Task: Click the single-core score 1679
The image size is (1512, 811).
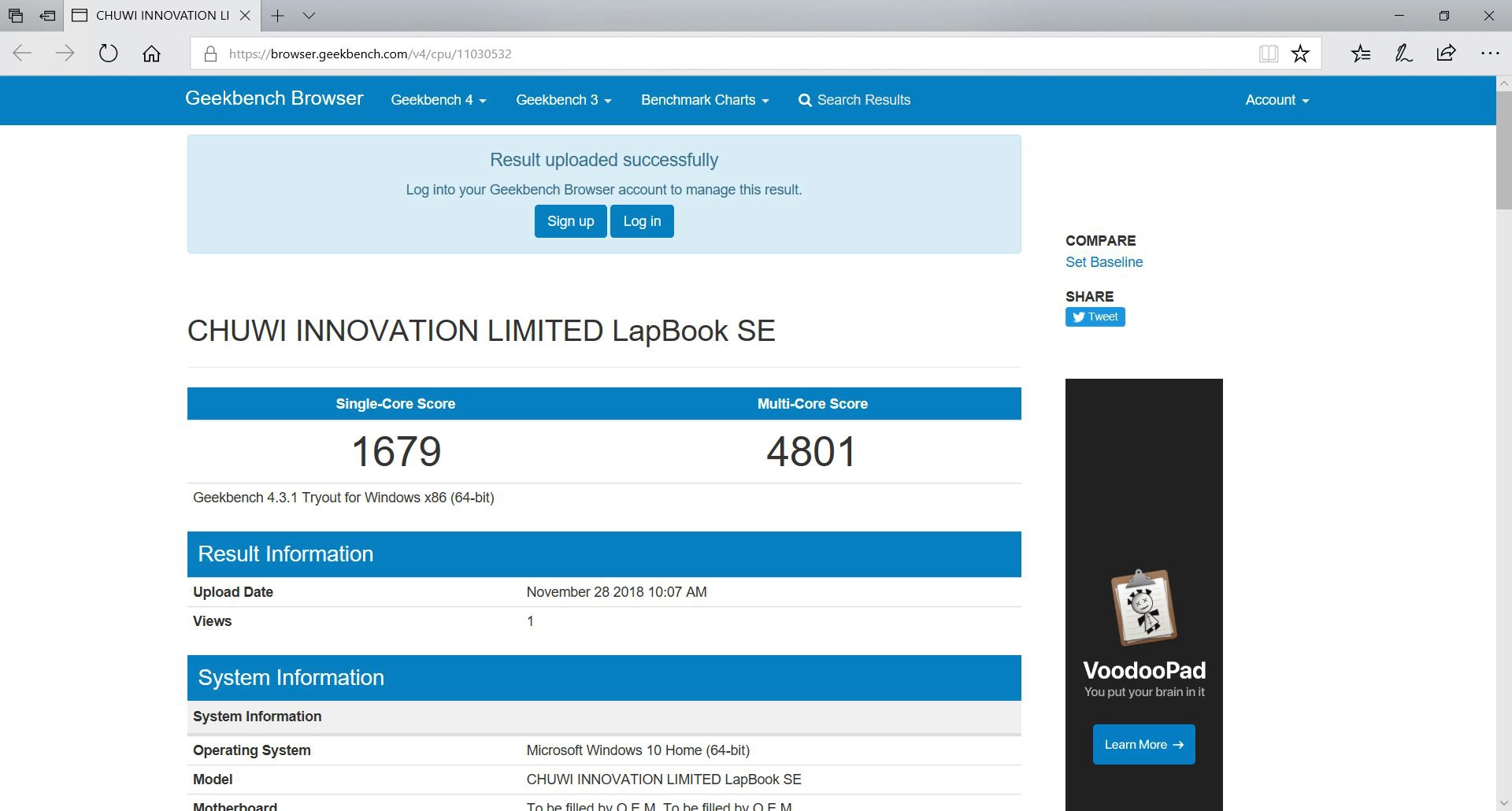Action: click(396, 452)
